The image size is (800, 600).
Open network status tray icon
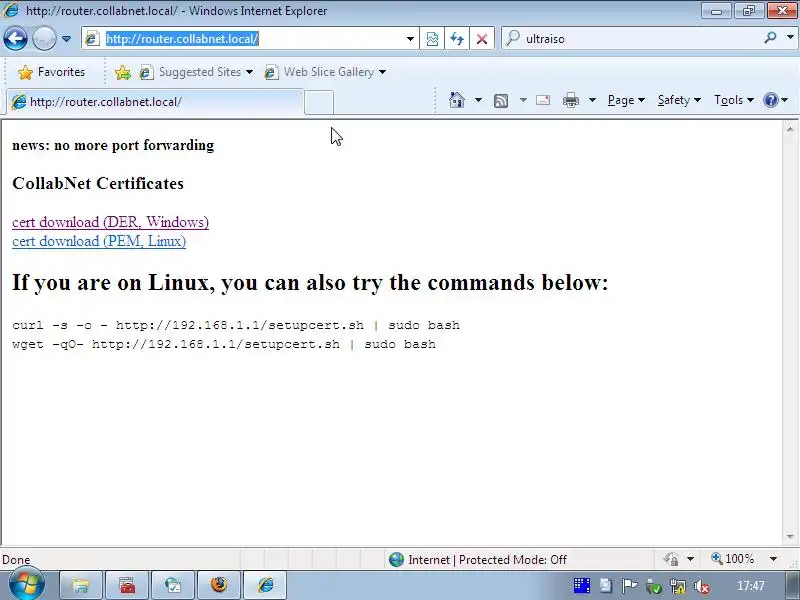pos(678,586)
